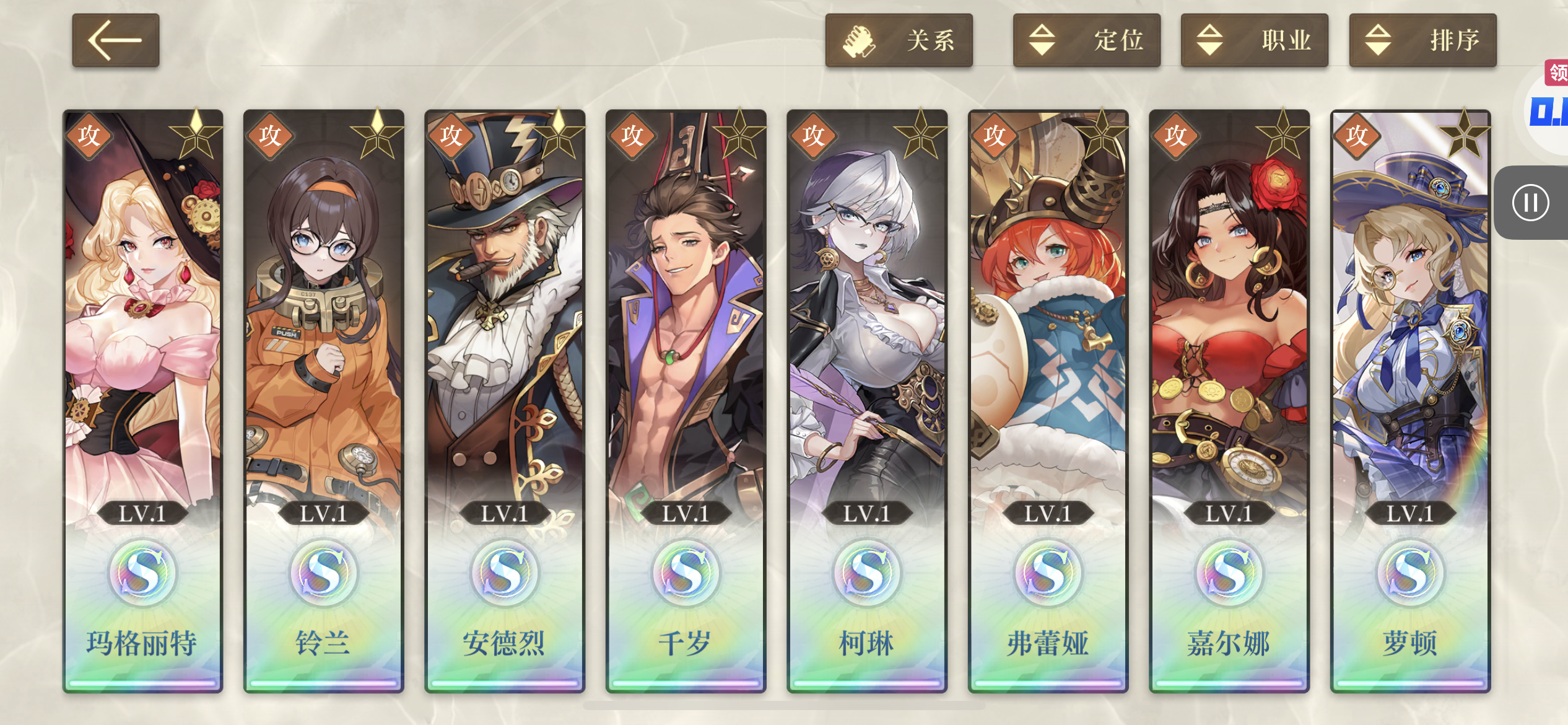The height and width of the screenshot is (725, 1568).
Task: Select the 柯琳 character card
Action: 866,401
